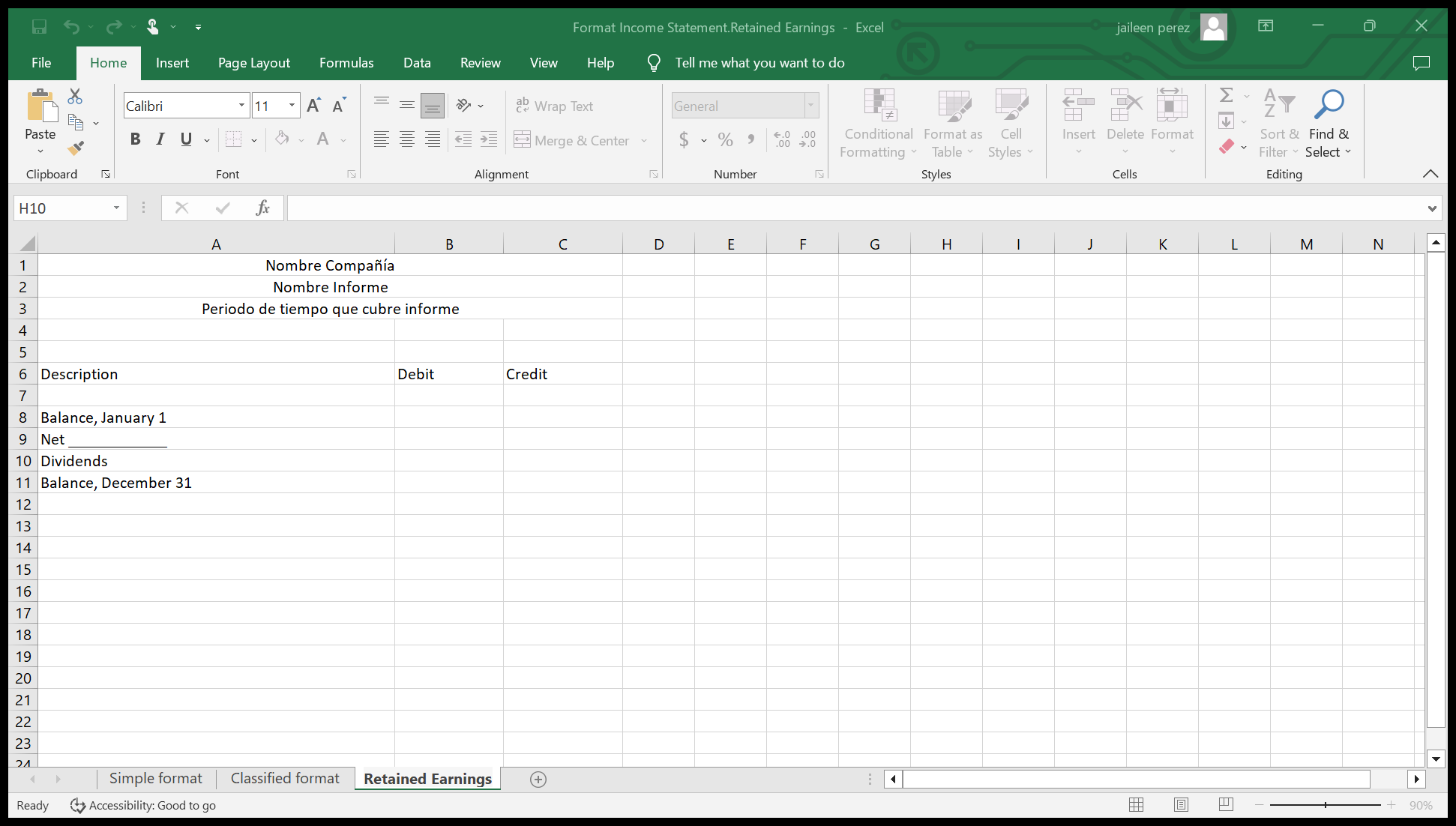Switch to the Classified format sheet
Screen dimensions: 1456x826
[285, 778]
